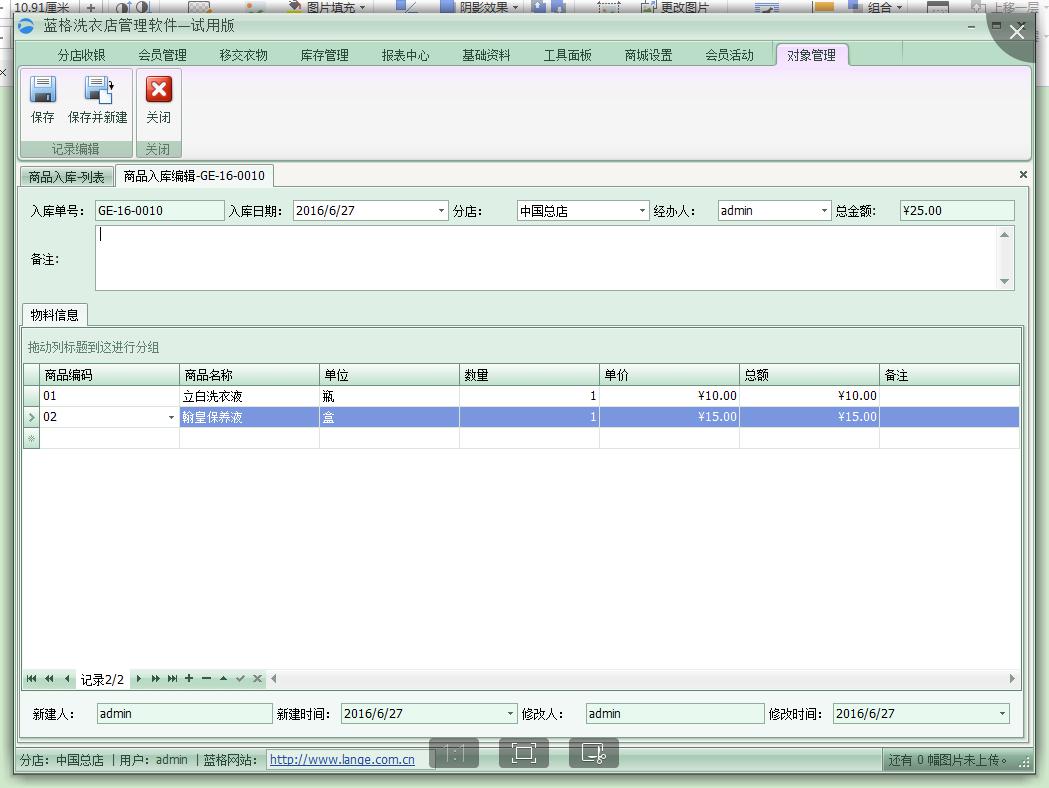The image size is (1049, 788).
Task: Click the 修改人 admin field
Action: [674, 714]
